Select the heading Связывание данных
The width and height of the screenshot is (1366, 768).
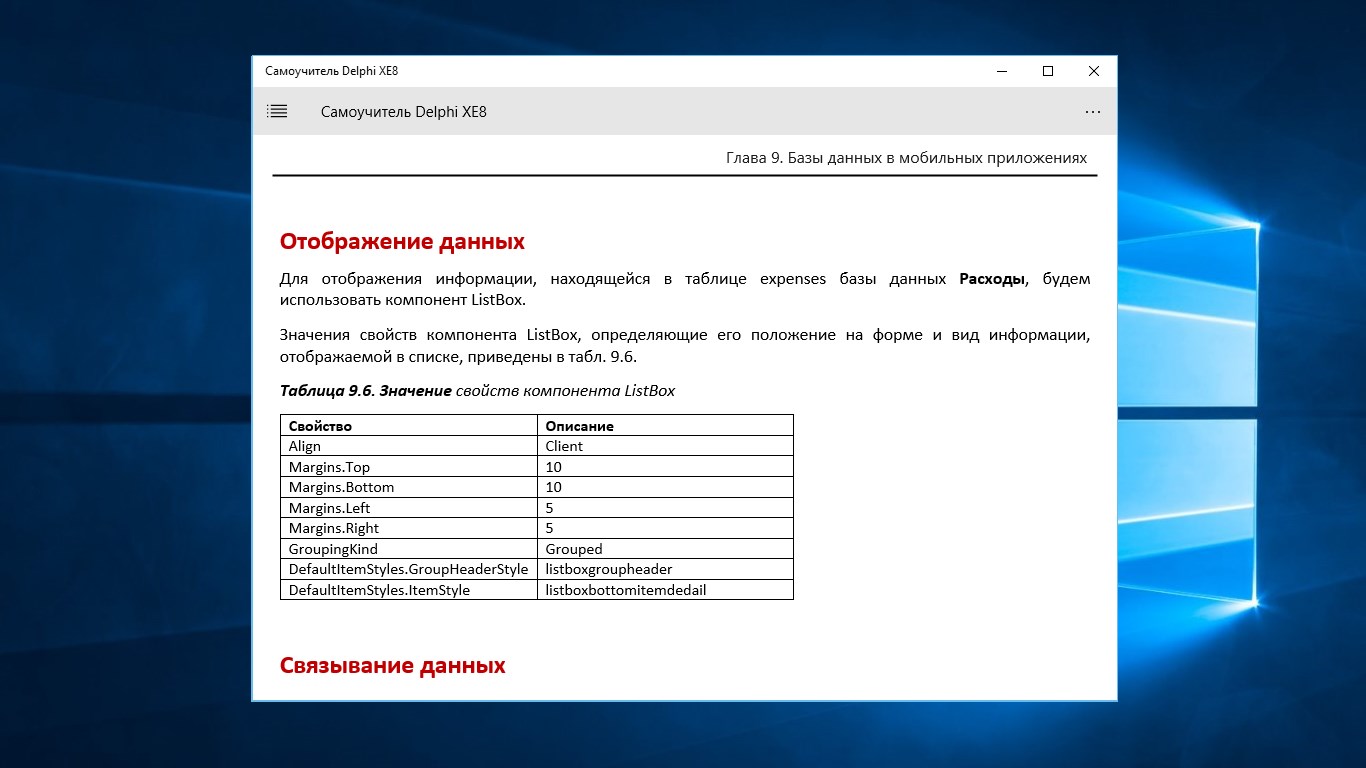(393, 665)
